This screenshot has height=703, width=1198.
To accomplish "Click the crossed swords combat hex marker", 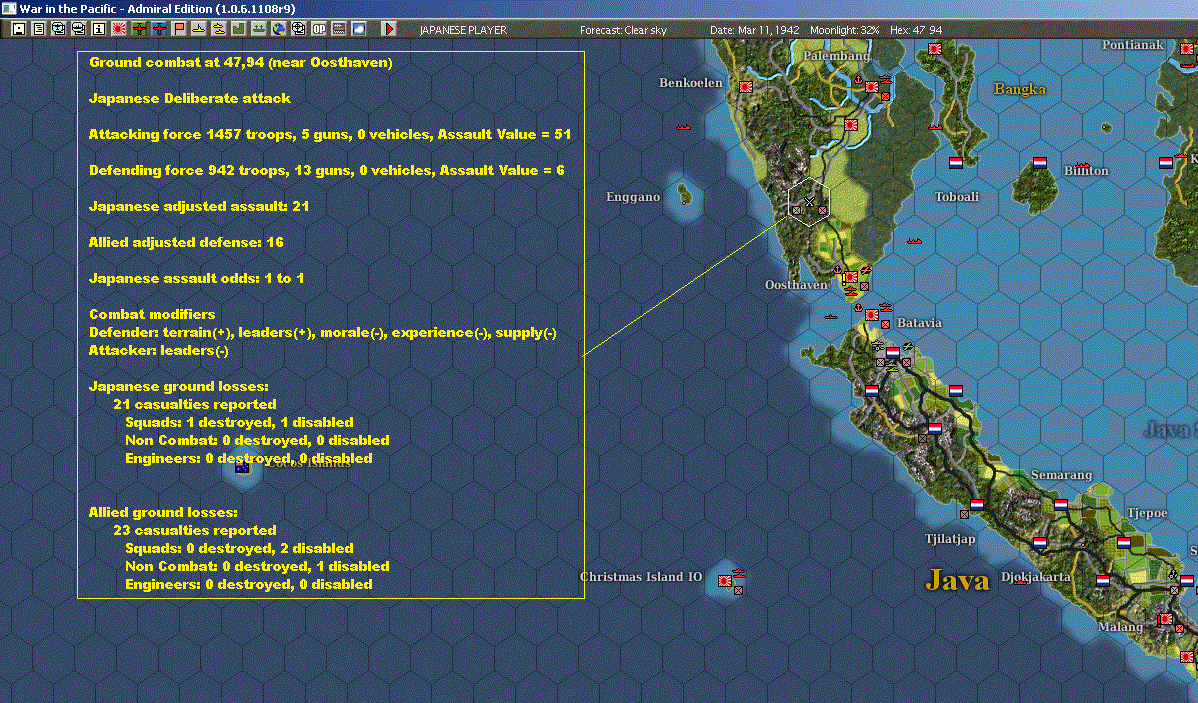I will click(809, 202).
